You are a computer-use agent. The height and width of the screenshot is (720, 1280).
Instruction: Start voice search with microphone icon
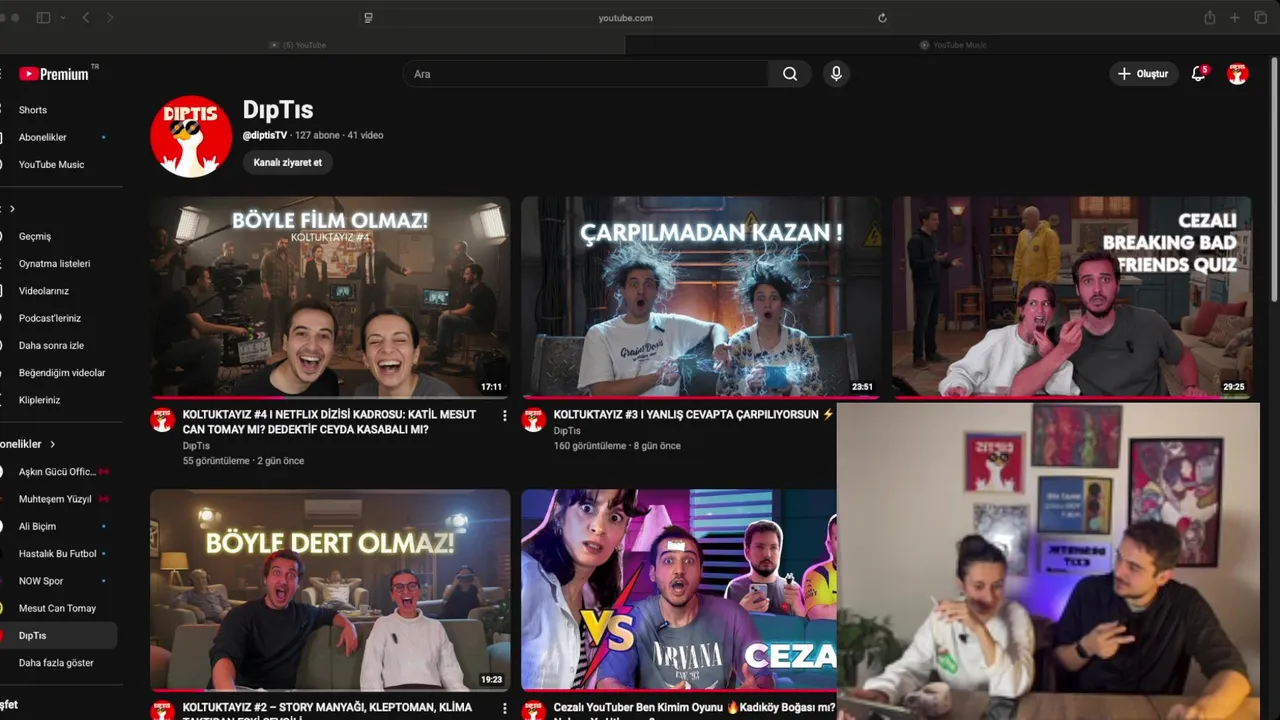coord(836,74)
